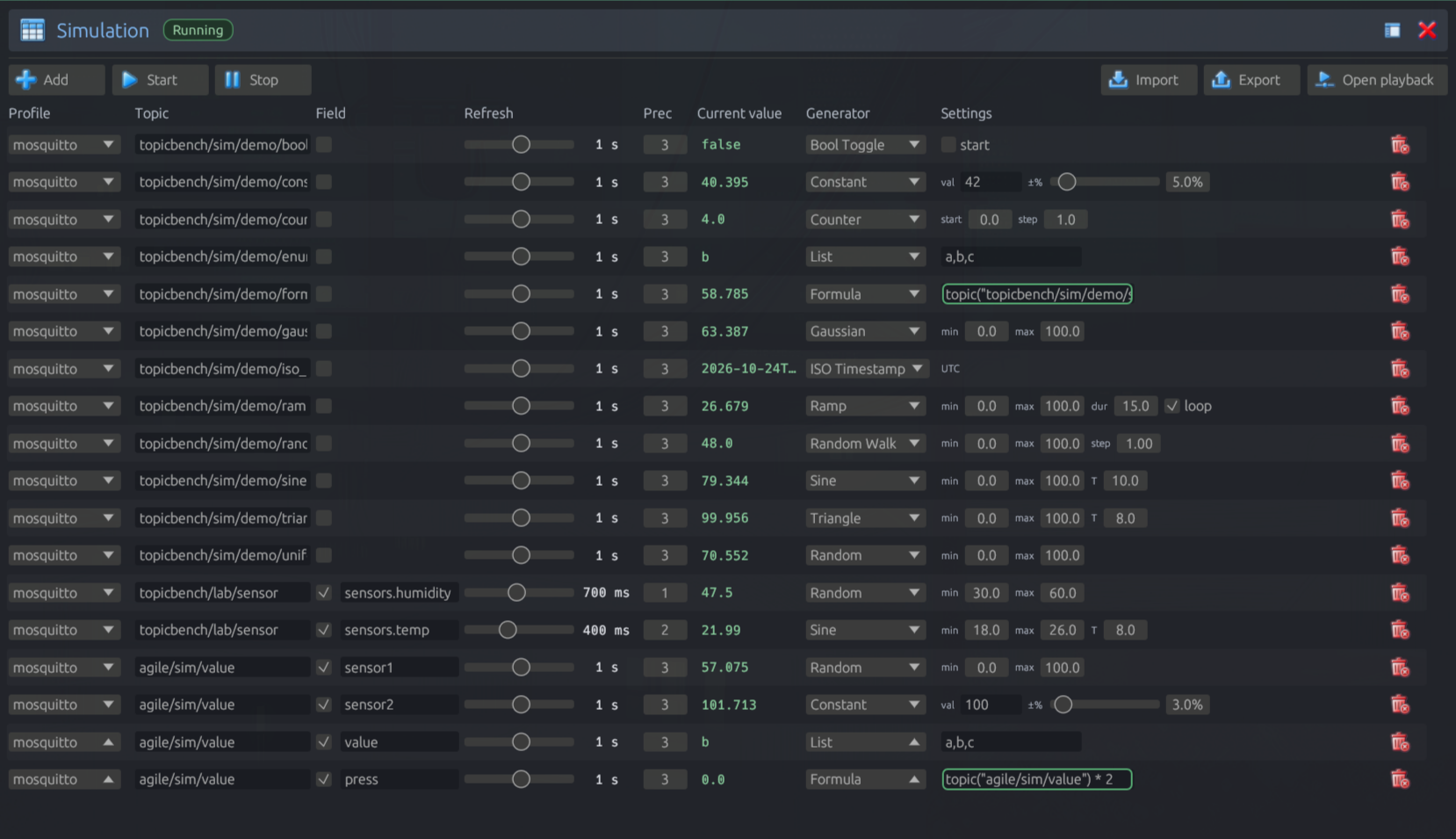Delete the sensors.humidity row
The width and height of the screenshot is (1456, 839).
(x=1400, y=593)
